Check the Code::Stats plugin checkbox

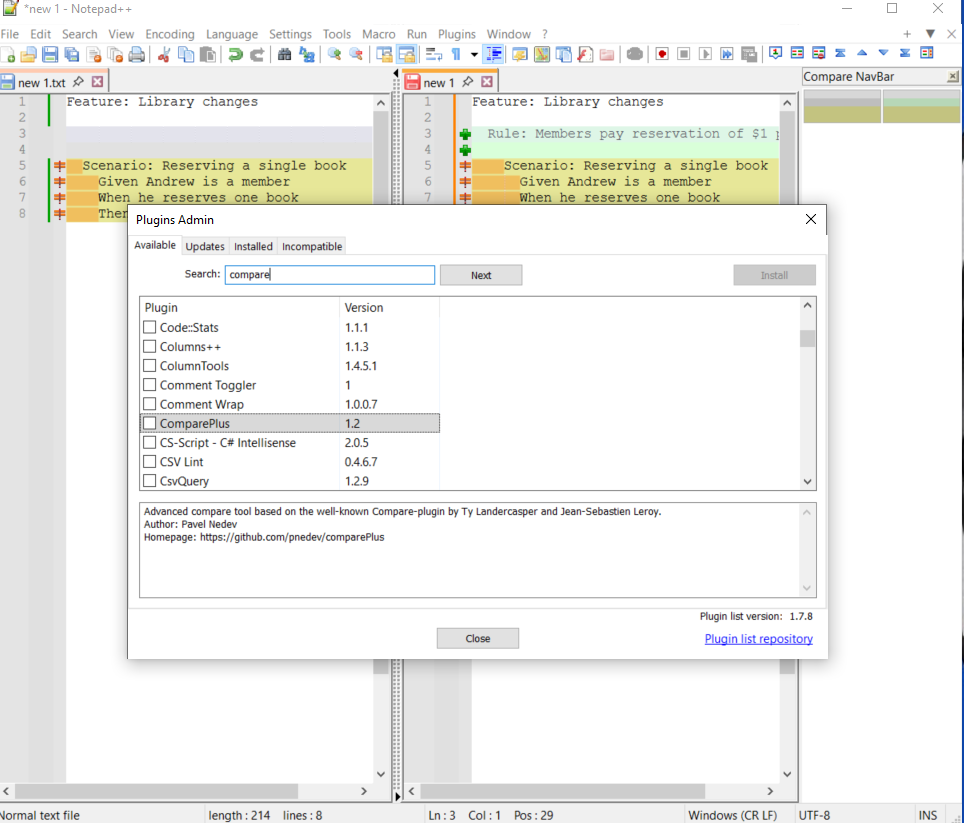click(x=149, y=327)
